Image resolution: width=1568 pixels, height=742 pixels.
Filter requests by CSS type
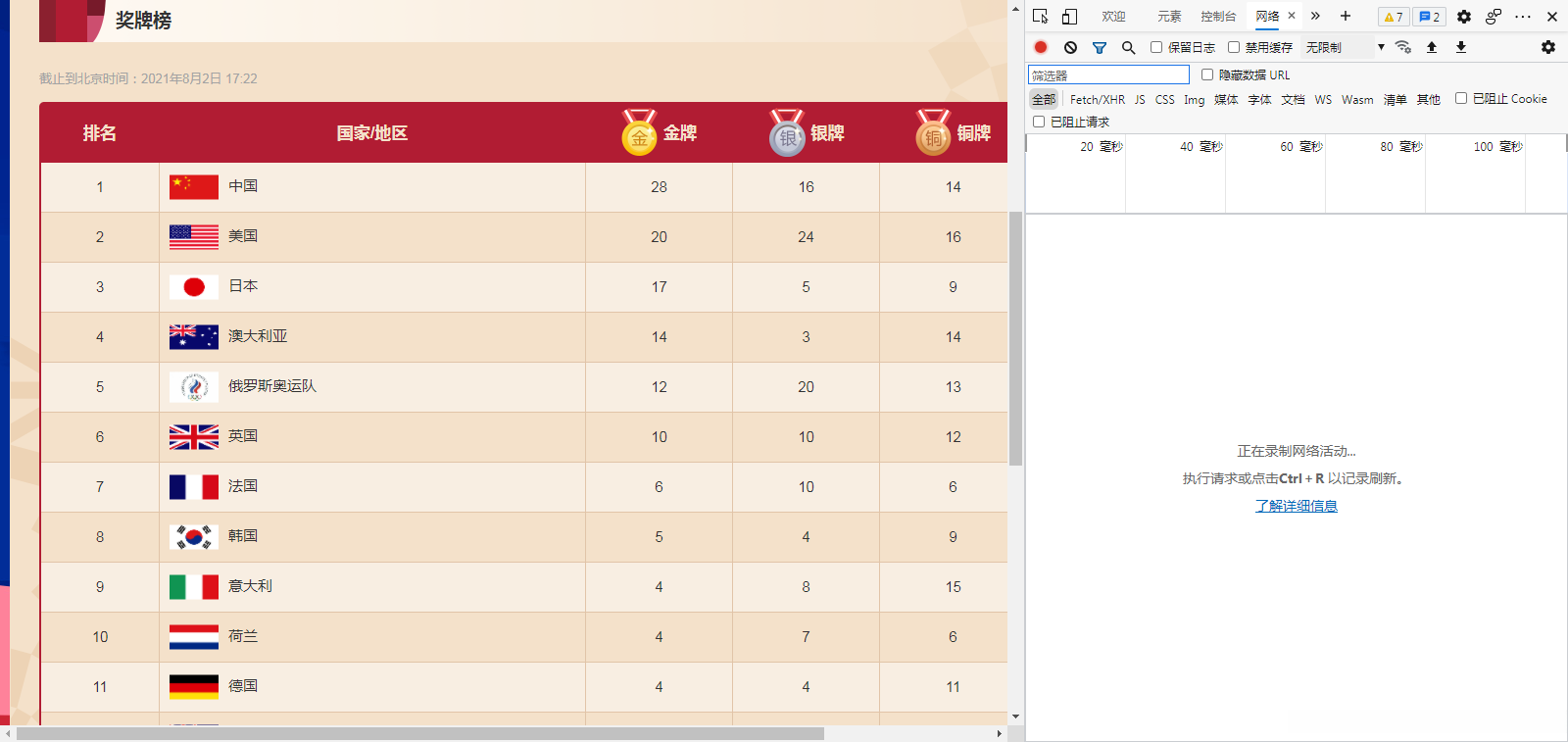(1164, 99)
